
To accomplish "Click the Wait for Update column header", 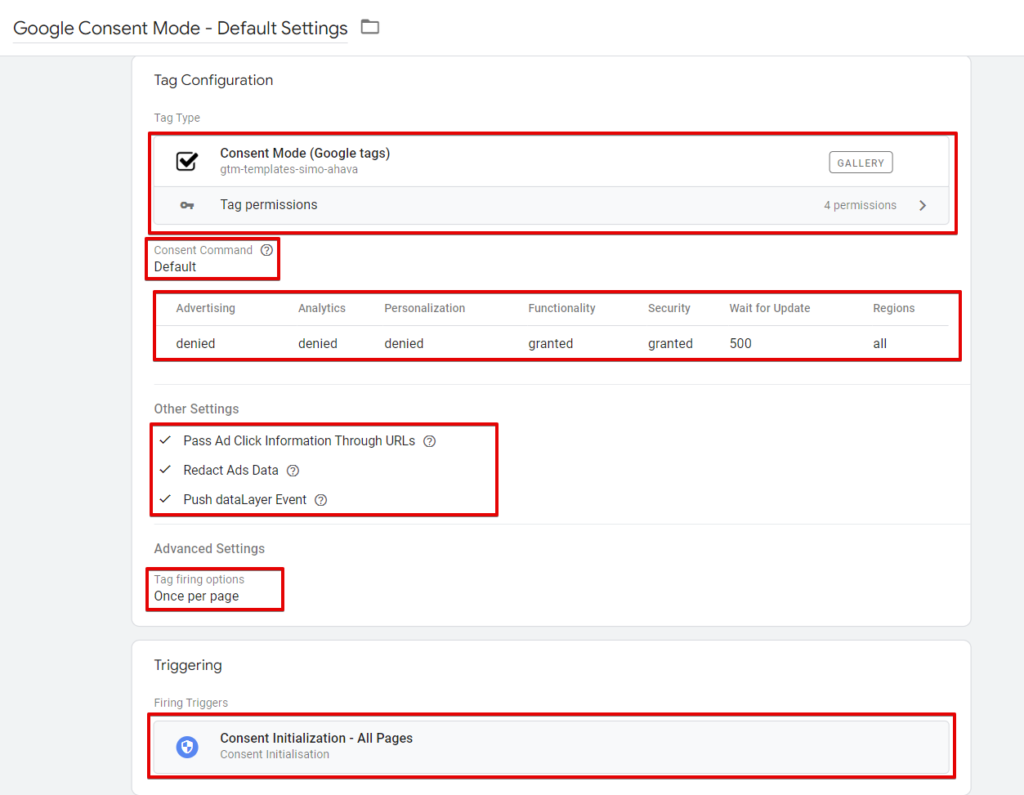I will coord(769,308).
